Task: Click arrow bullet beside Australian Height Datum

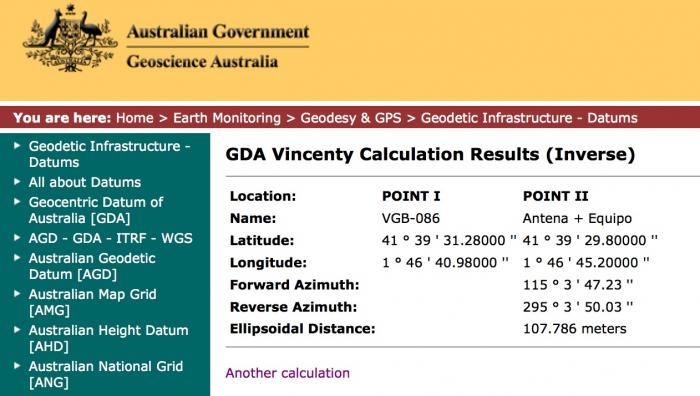Action: click(x=17, y=330)
